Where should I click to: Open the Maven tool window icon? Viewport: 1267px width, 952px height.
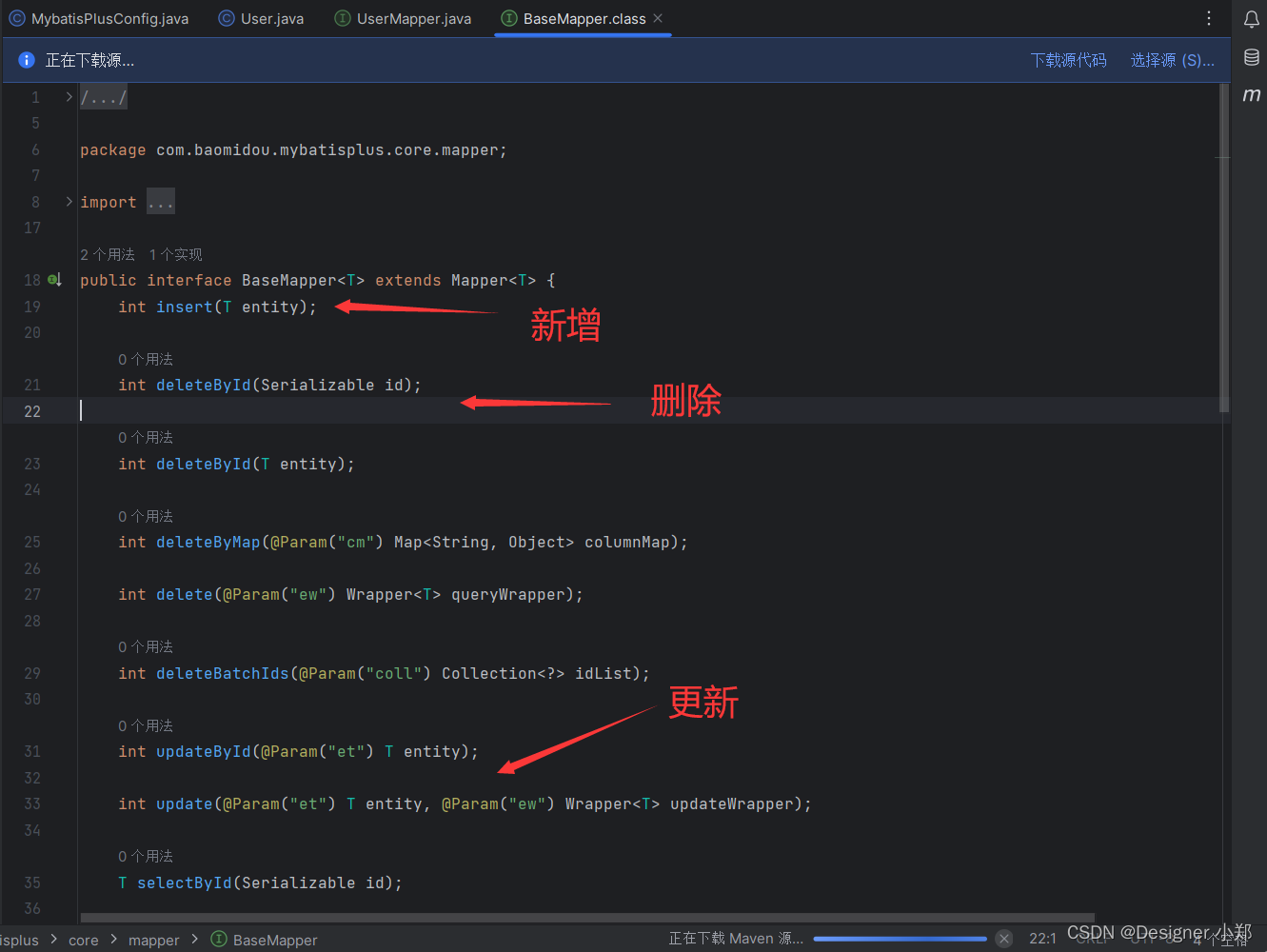click(1252, 94)
